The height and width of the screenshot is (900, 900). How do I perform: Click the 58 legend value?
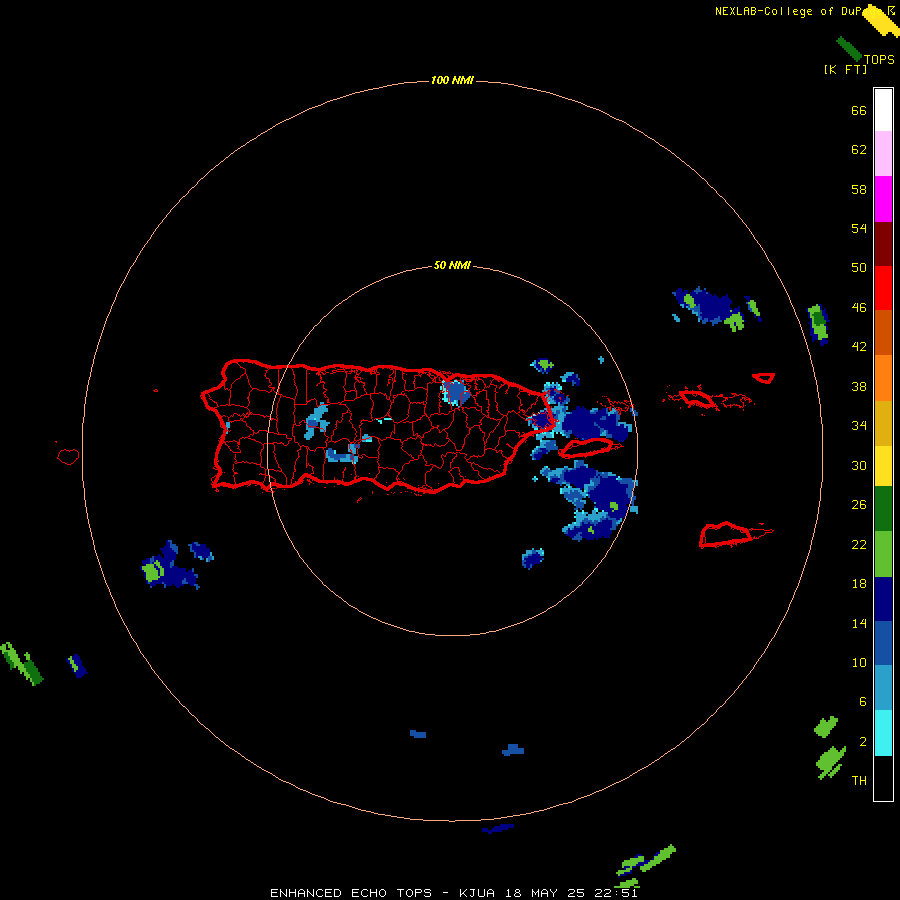click(x=859, y=189)
